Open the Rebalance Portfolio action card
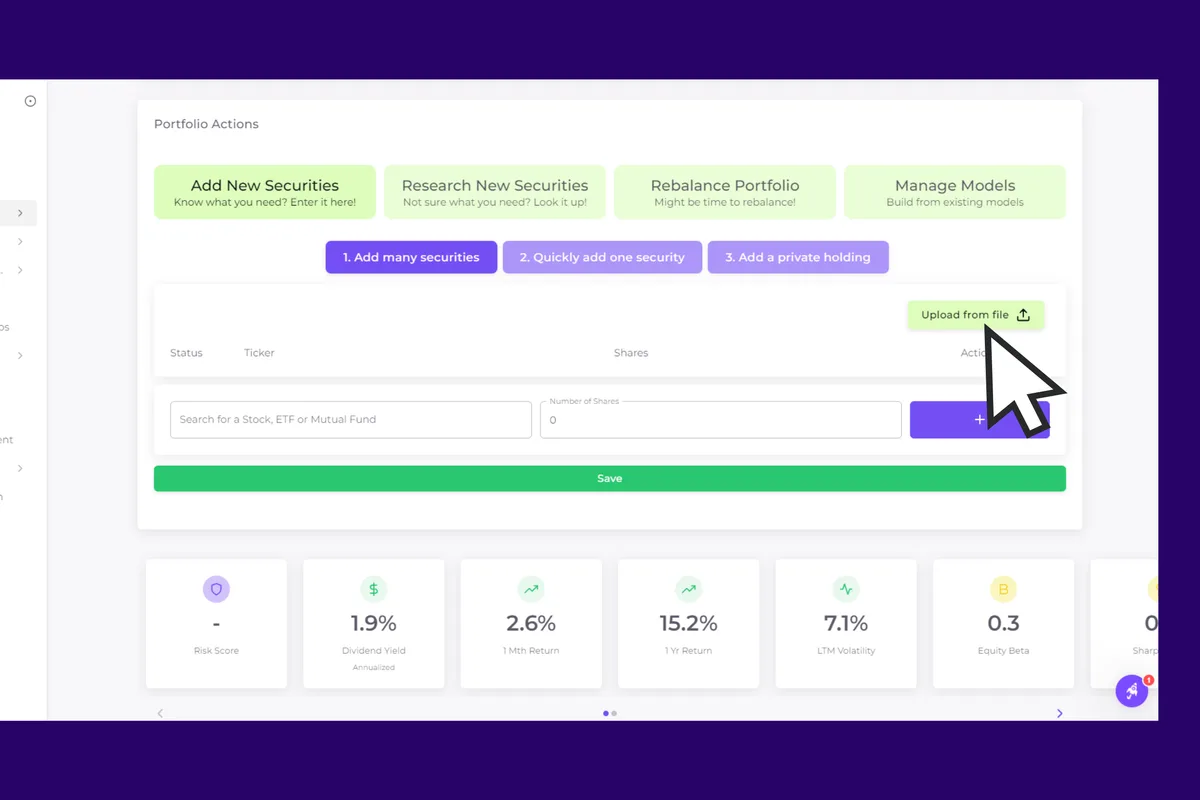This screenshot has height=800, width=1200. pos(724,191)
